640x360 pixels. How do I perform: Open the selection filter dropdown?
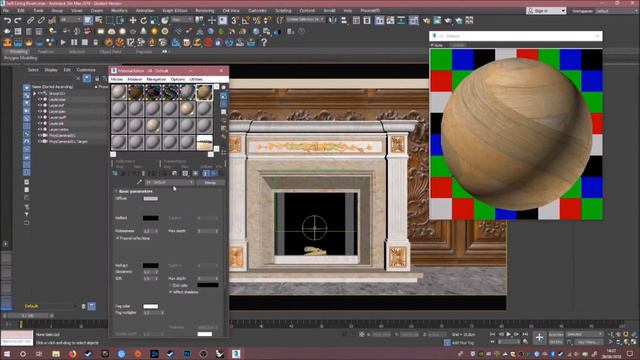71,20
